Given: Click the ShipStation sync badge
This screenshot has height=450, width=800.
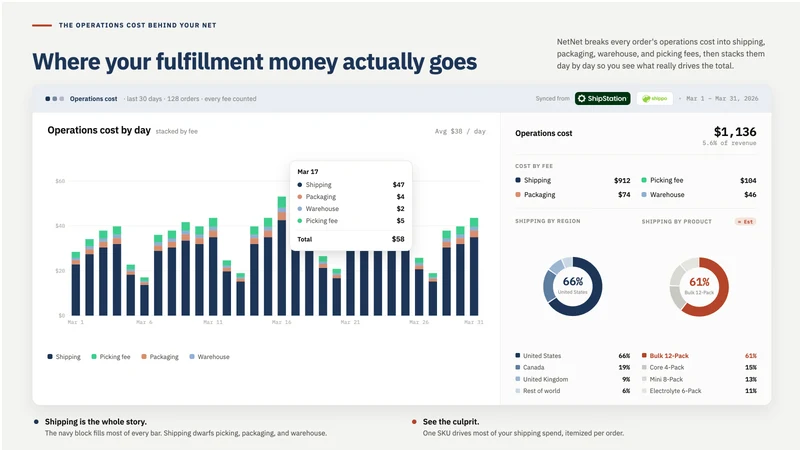Looking at the screenshot, I should pos(603,98).
